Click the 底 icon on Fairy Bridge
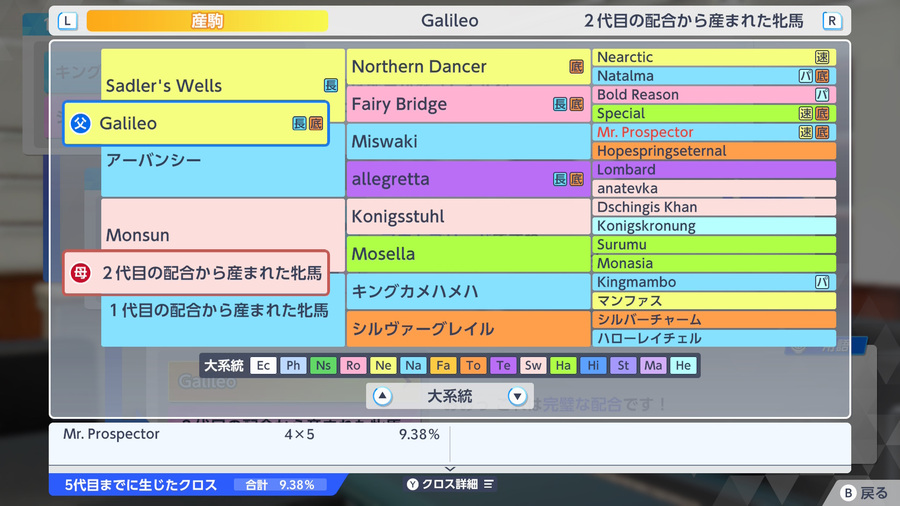This screenshot has height=506, width=900. tap(576, 104)
